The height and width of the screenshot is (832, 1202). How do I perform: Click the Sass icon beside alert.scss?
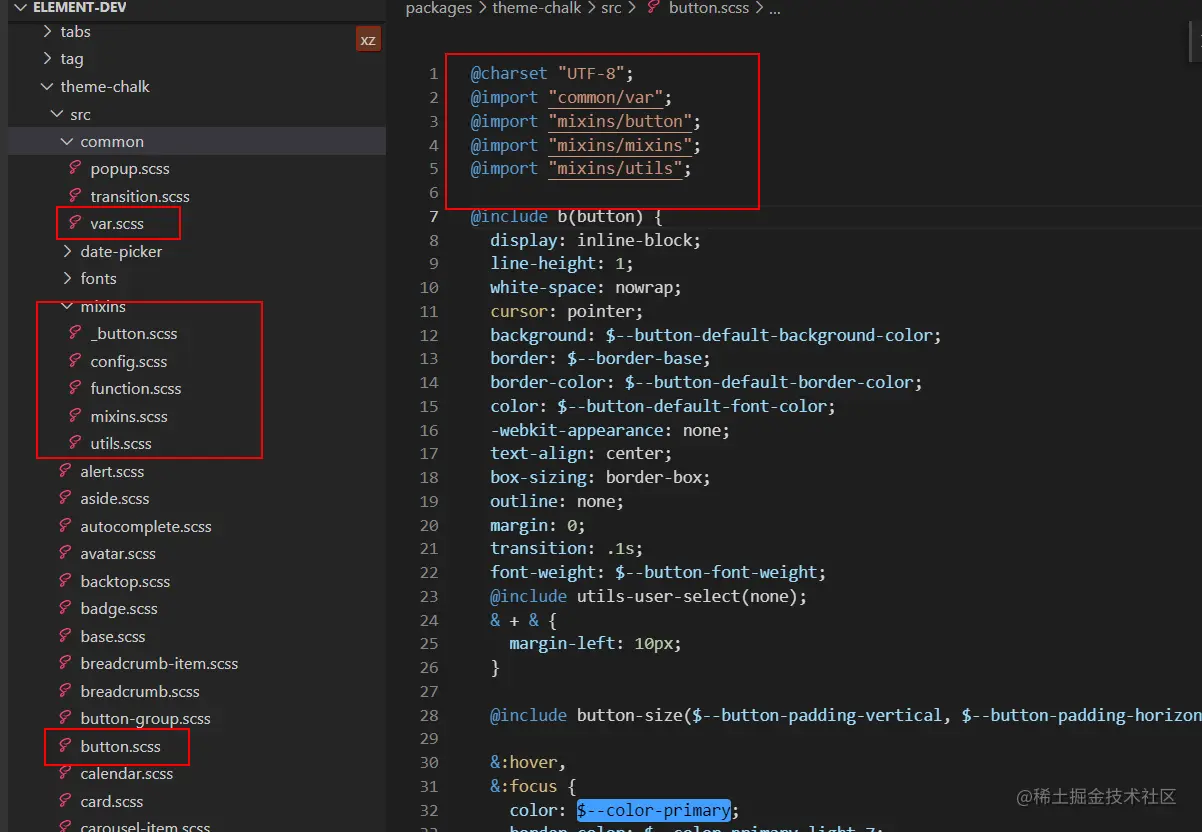pos(65,470)
